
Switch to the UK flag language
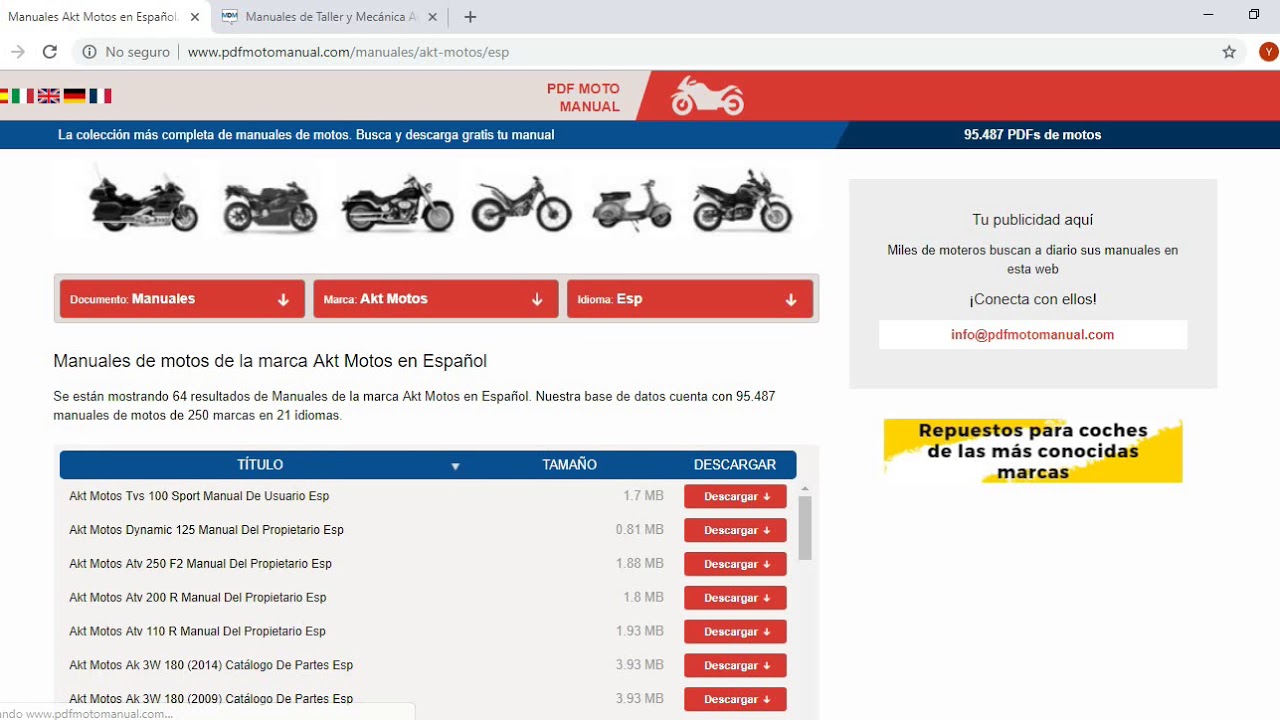(48, 96)
